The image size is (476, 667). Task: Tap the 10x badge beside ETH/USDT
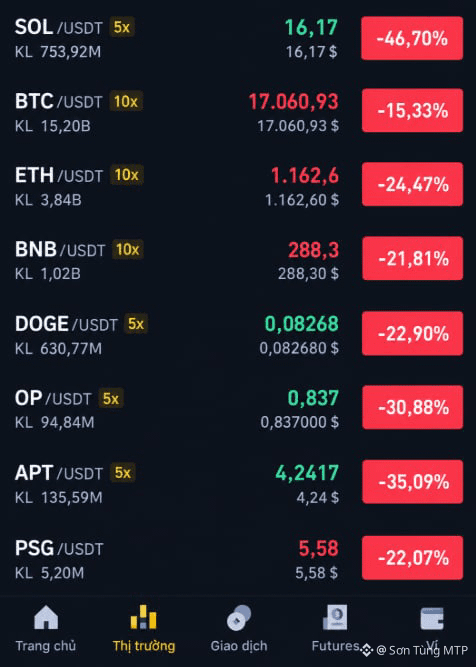click(x=127, y=175)
